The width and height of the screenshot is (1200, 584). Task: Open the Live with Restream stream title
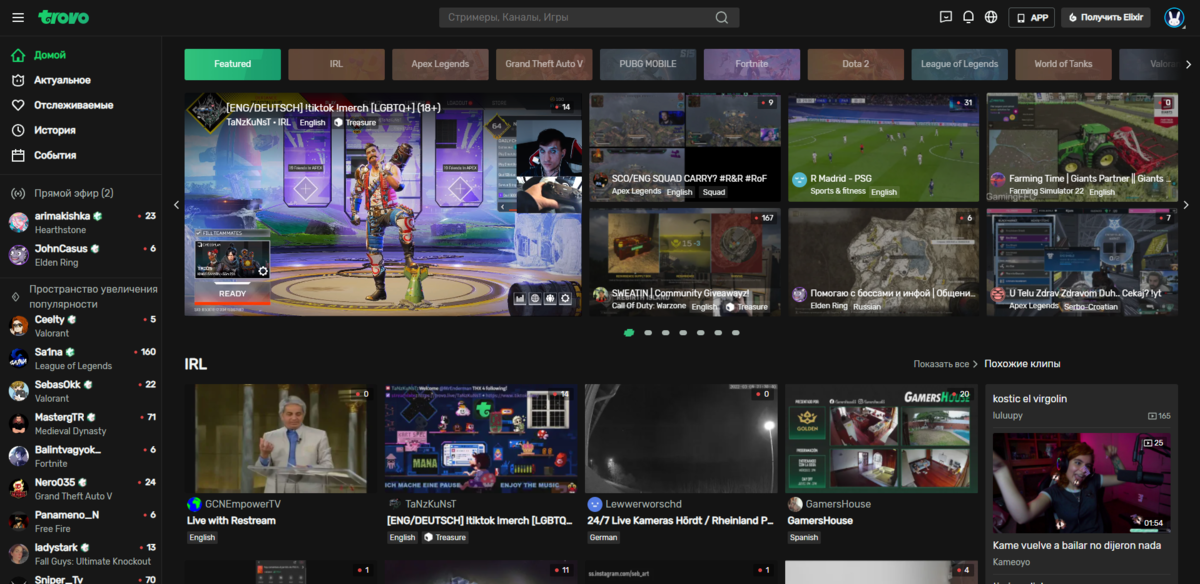tap(231, 520)
